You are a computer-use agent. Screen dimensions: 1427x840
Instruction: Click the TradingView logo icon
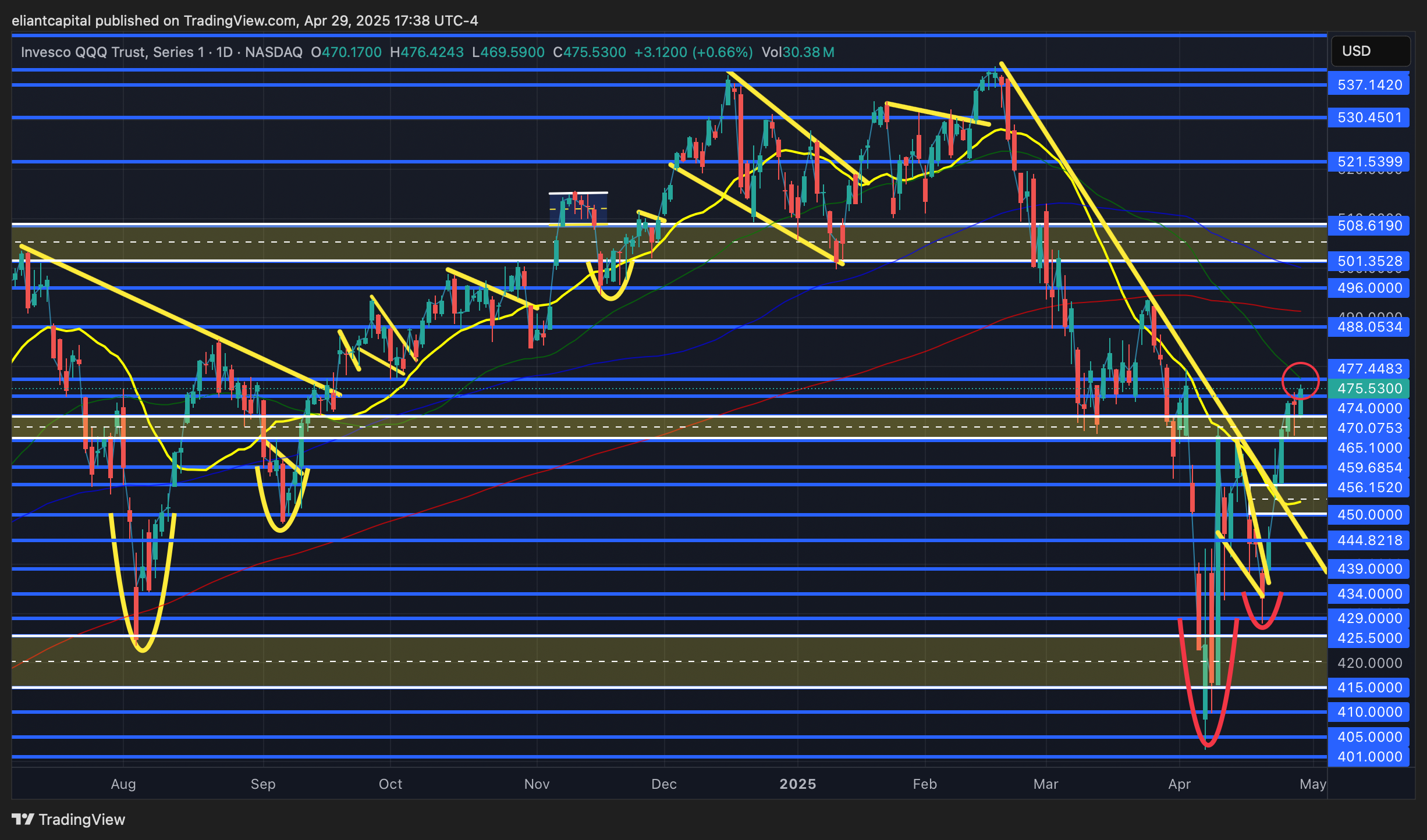[x=23, y=819]
